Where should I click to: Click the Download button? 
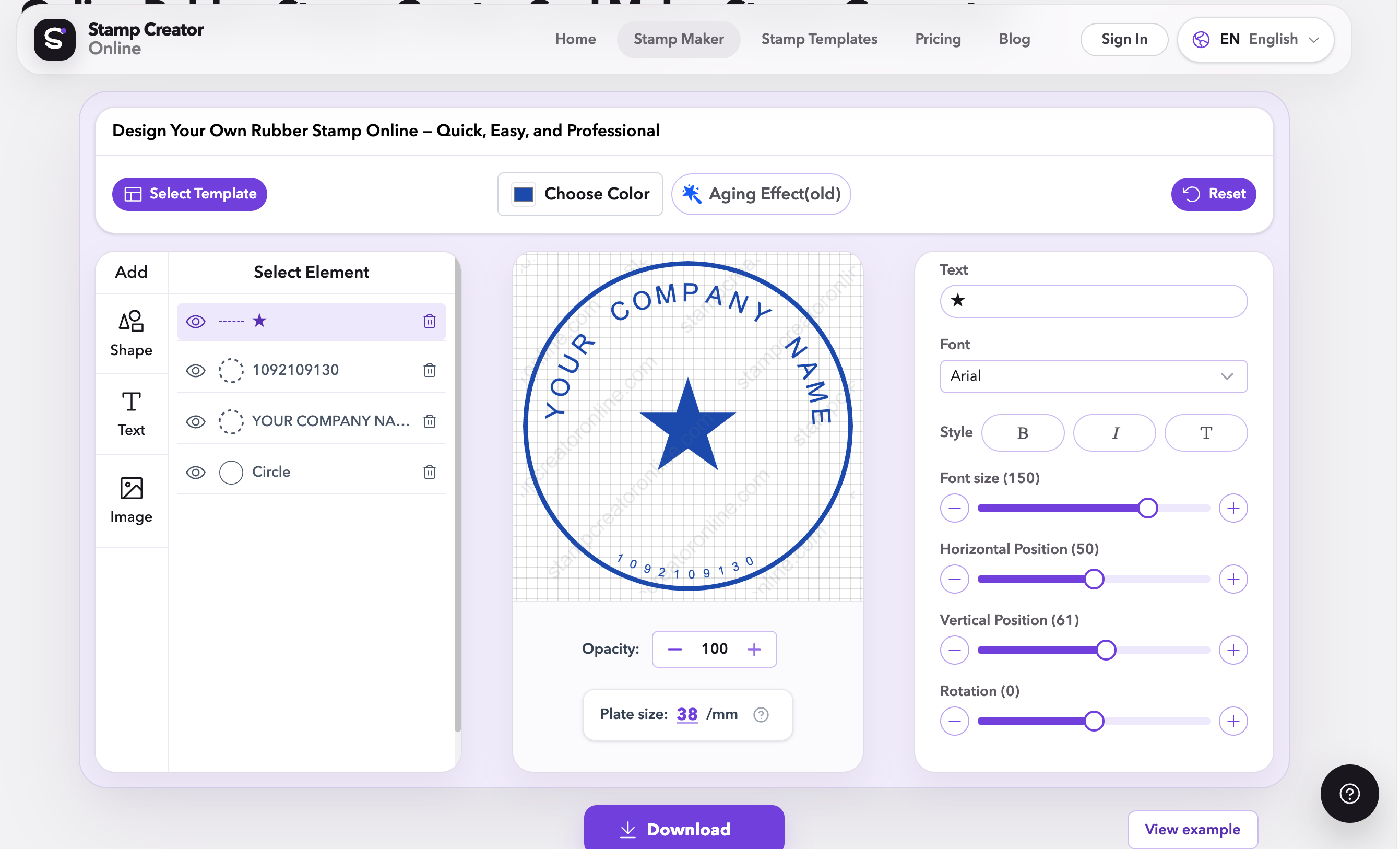pyautogui.click(x=683, y=828)
